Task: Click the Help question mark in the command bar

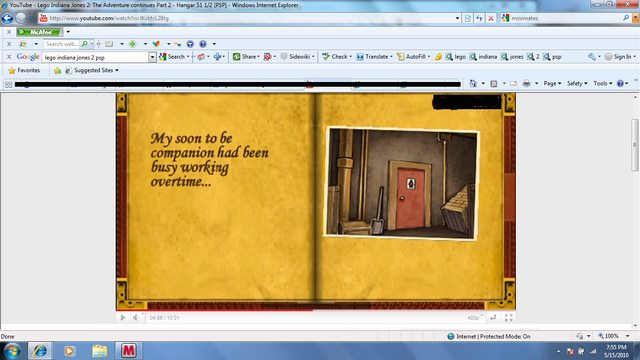Action: [x=620, y=83]
